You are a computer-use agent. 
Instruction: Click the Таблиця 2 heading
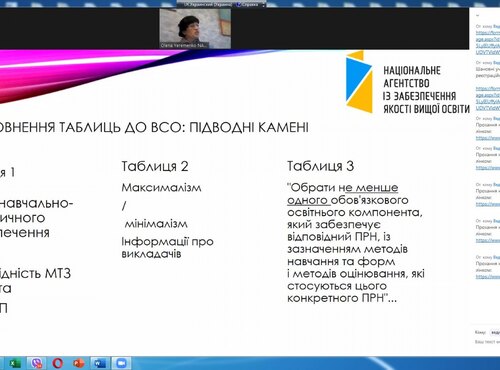(155, 166)
